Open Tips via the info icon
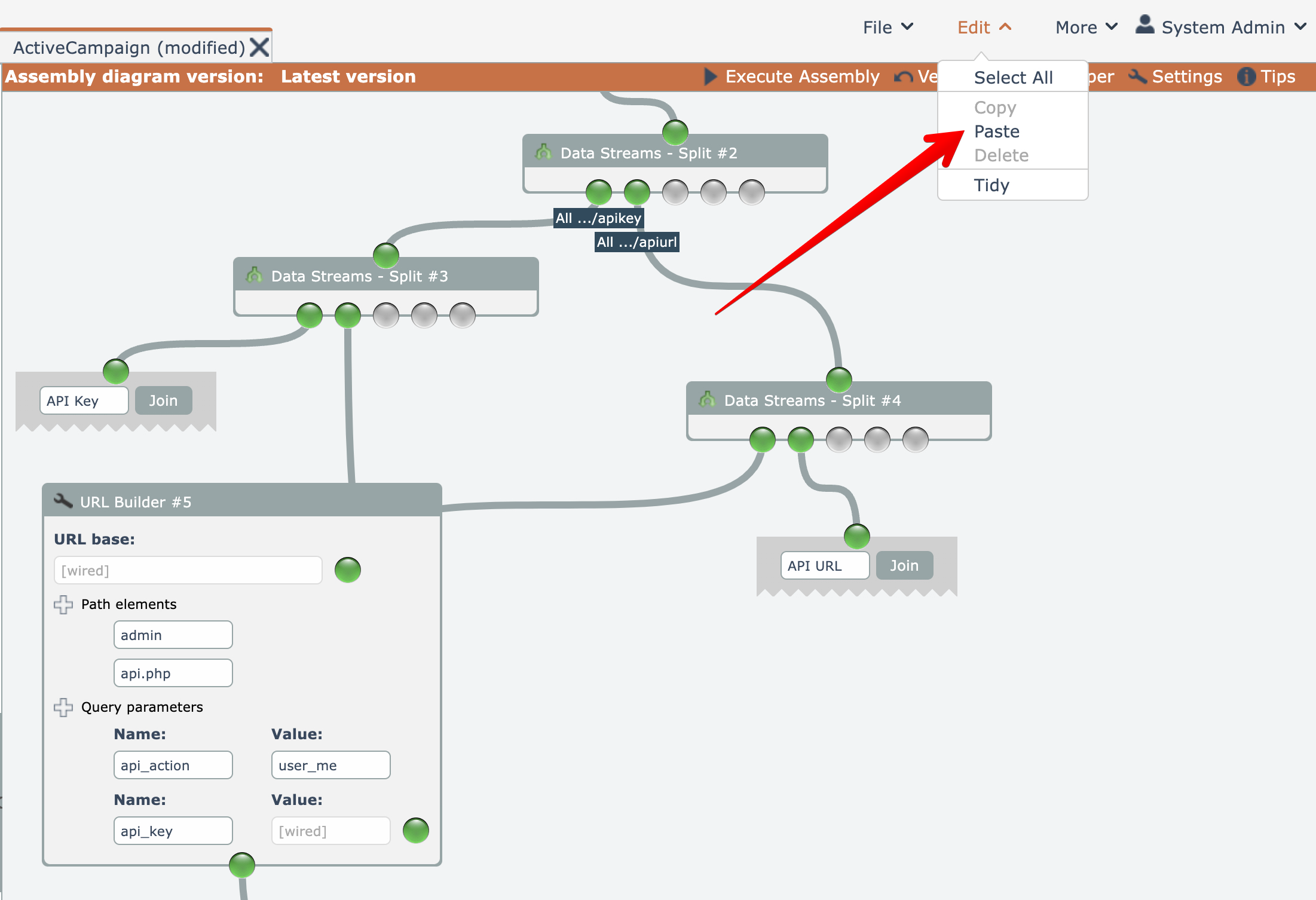The width and height of the screenshot is (1316, 900). tap(1246, 76)
